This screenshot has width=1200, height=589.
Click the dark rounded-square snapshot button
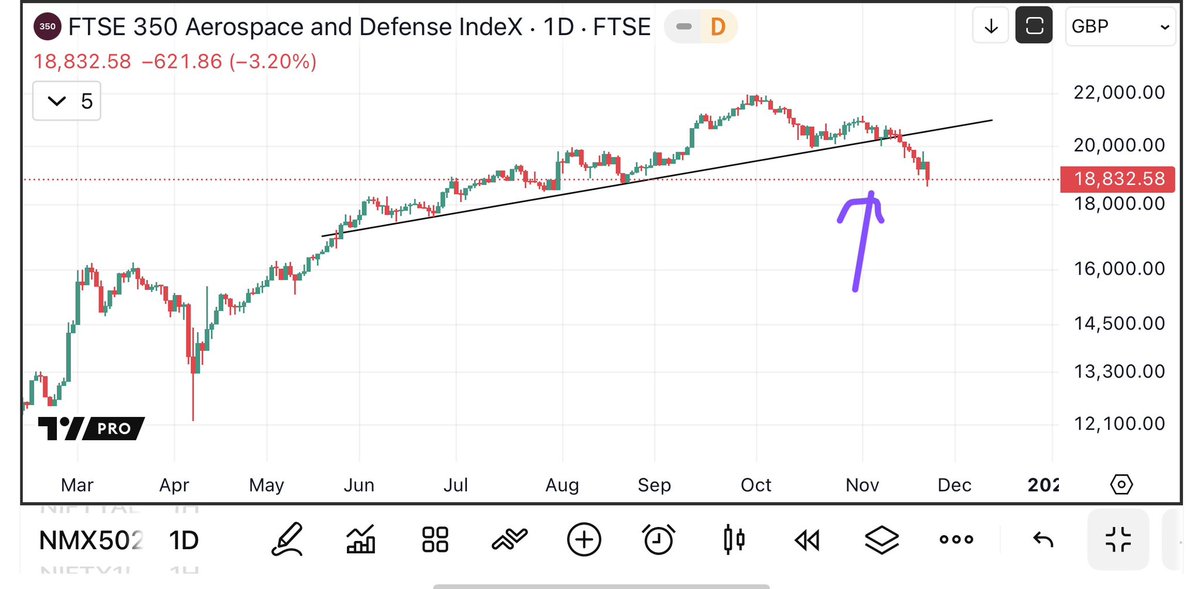[x=1034, y=27]
